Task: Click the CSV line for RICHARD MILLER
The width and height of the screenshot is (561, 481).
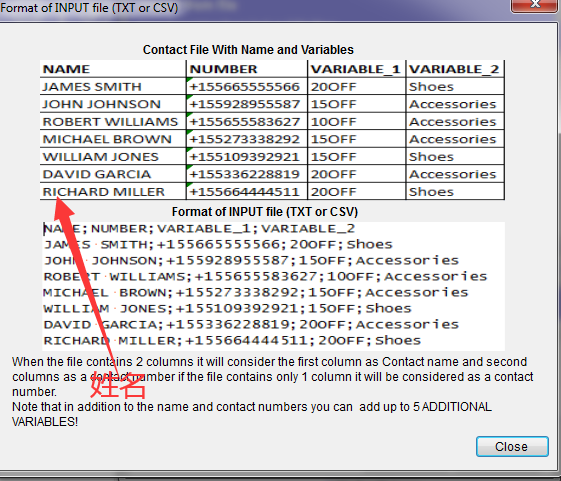Action: (232, 340)
